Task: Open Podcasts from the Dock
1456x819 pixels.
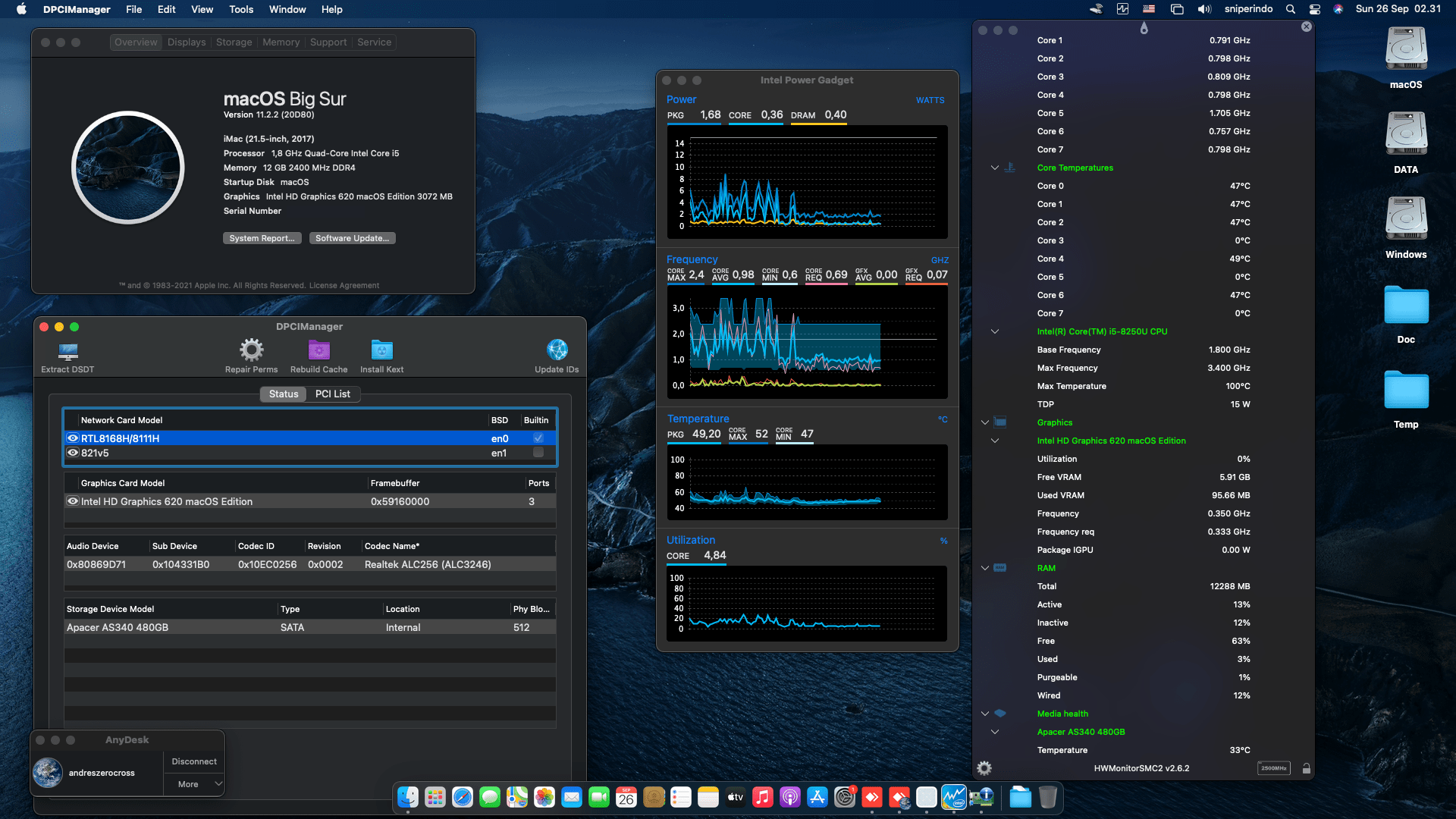Action: 790,797
